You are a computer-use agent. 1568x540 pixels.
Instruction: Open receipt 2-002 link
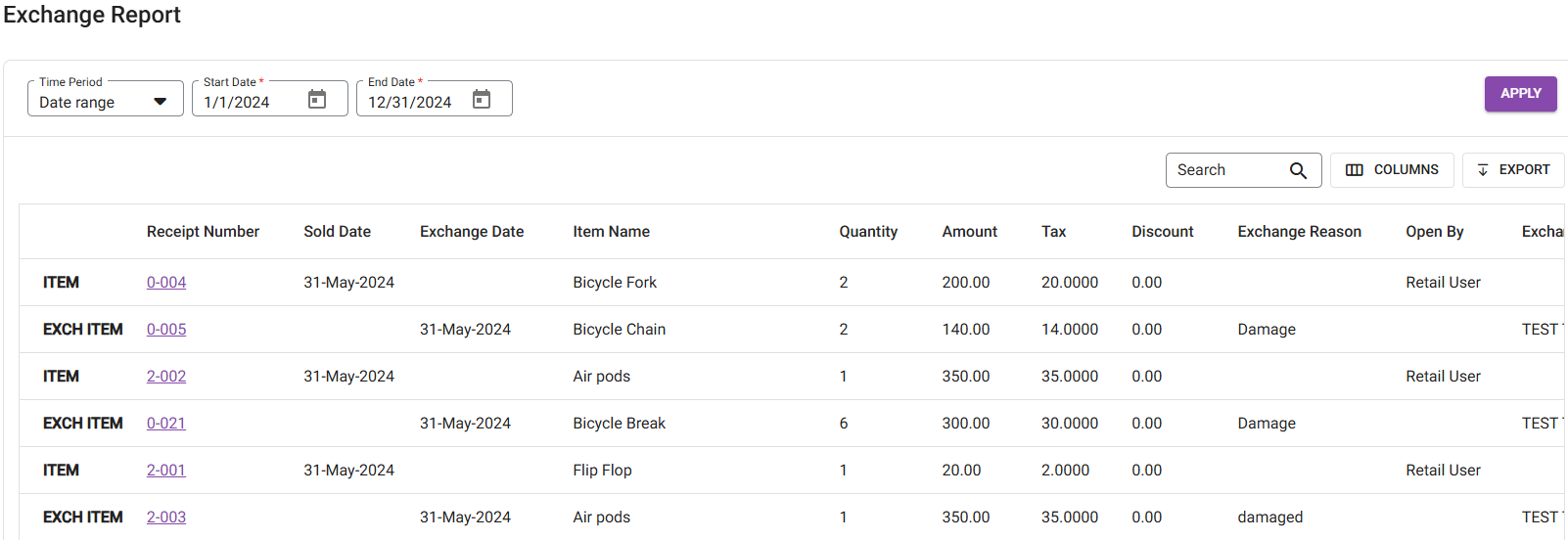(x=166, y=377)
